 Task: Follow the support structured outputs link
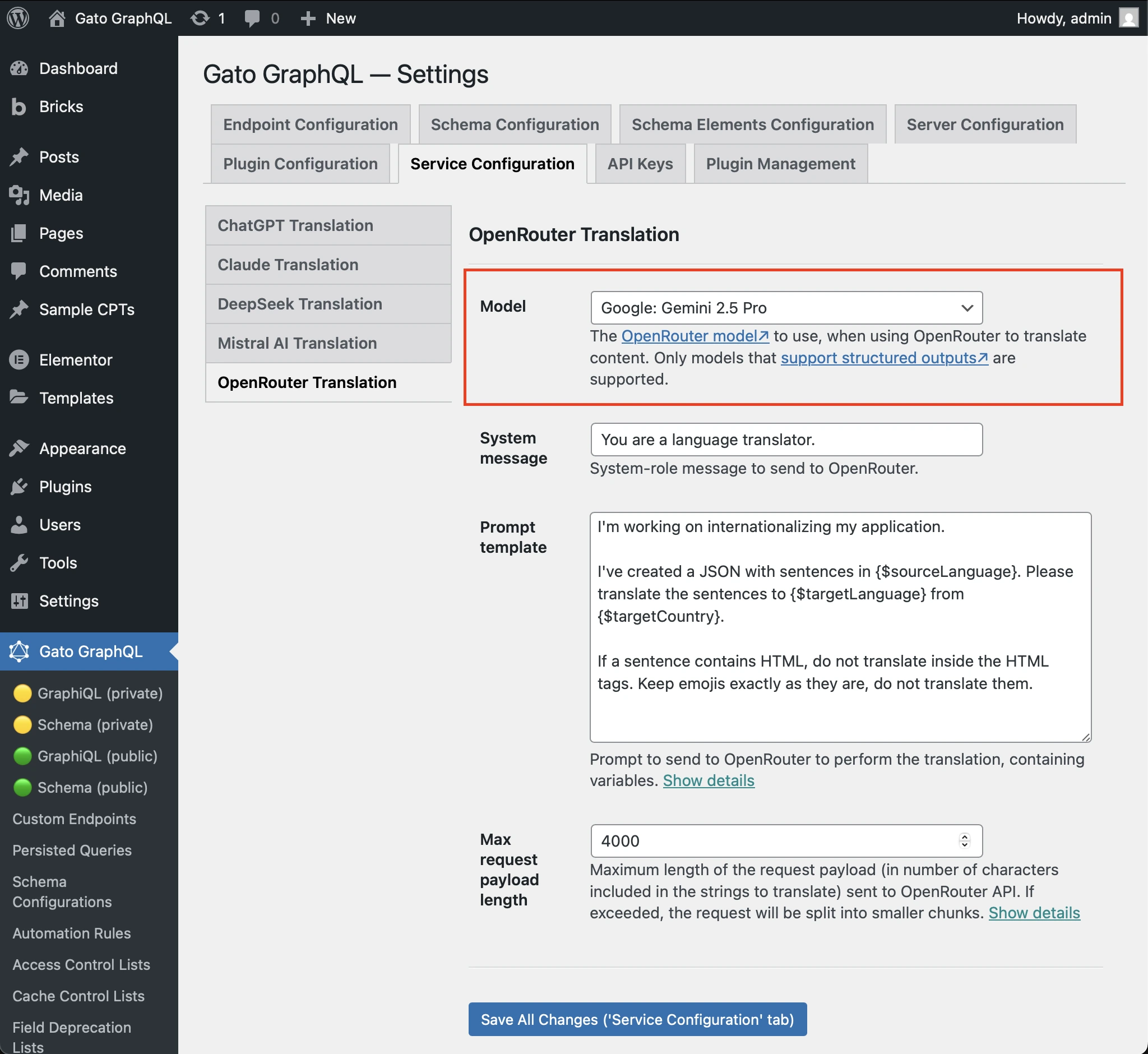tap(884, 358)
